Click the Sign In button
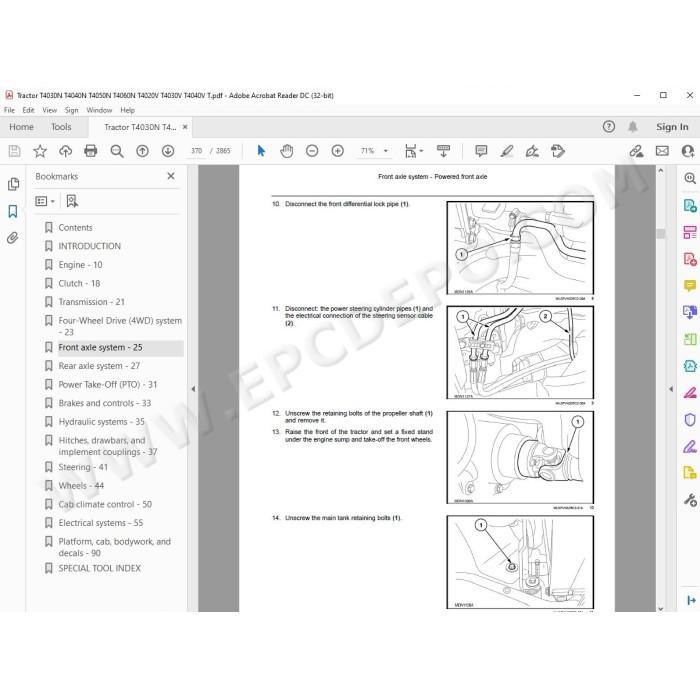Image resolution: width=700 pixels, height=700 pixels. coord(672,127)
